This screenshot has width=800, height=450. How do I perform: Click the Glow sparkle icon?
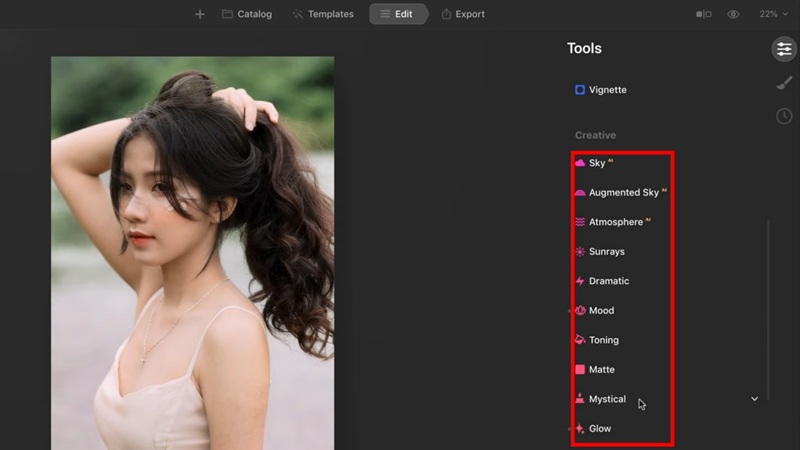click(580, 429)
